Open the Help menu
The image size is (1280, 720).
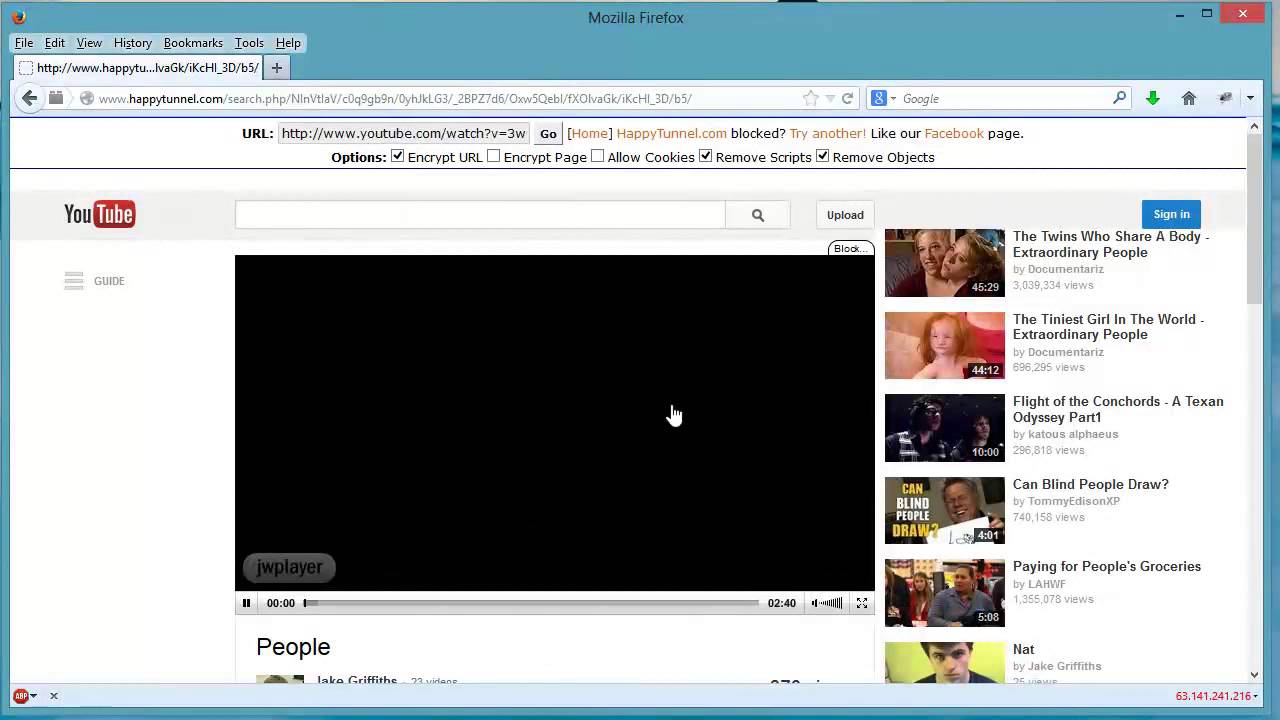point(288,43)
